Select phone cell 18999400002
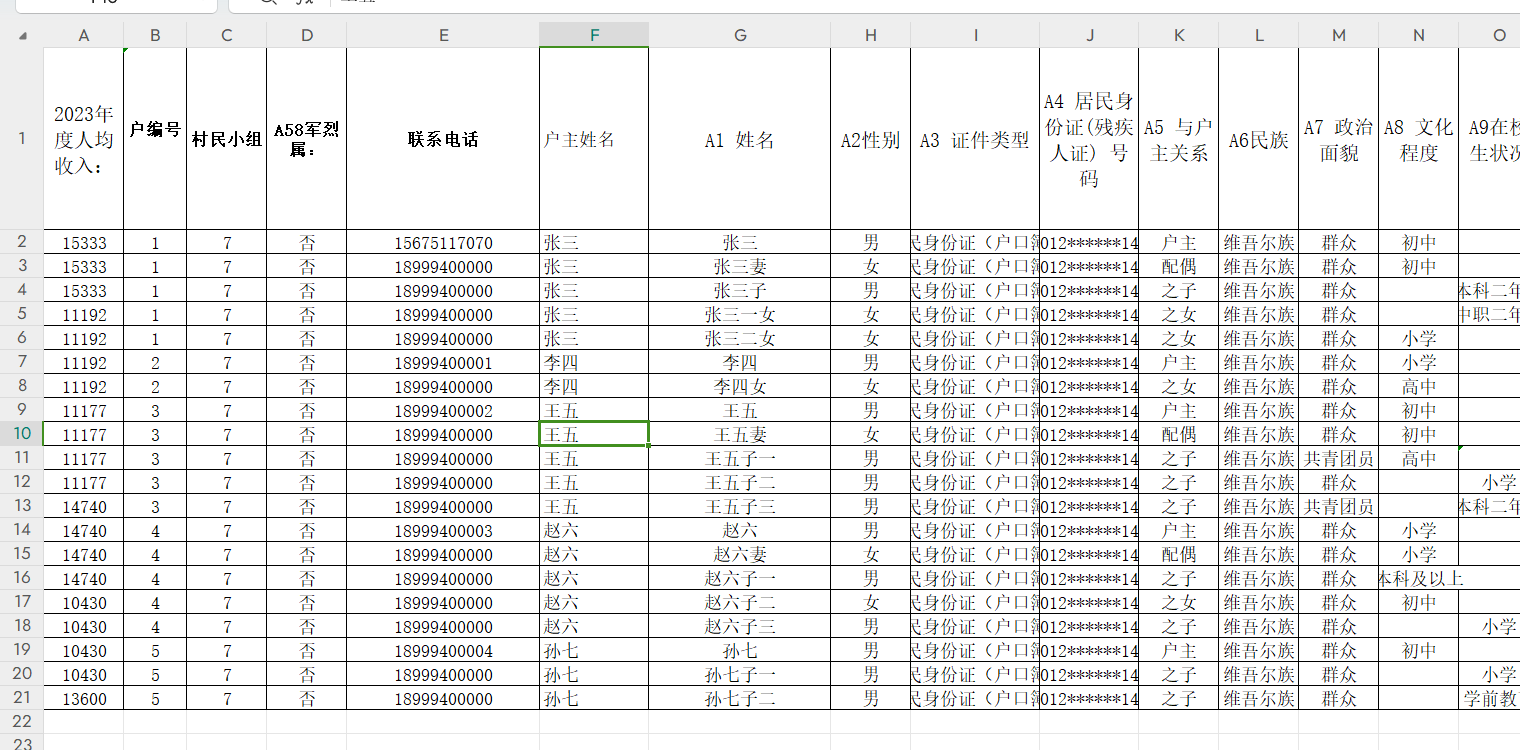The image size is (1520, 750). [443, 410]
